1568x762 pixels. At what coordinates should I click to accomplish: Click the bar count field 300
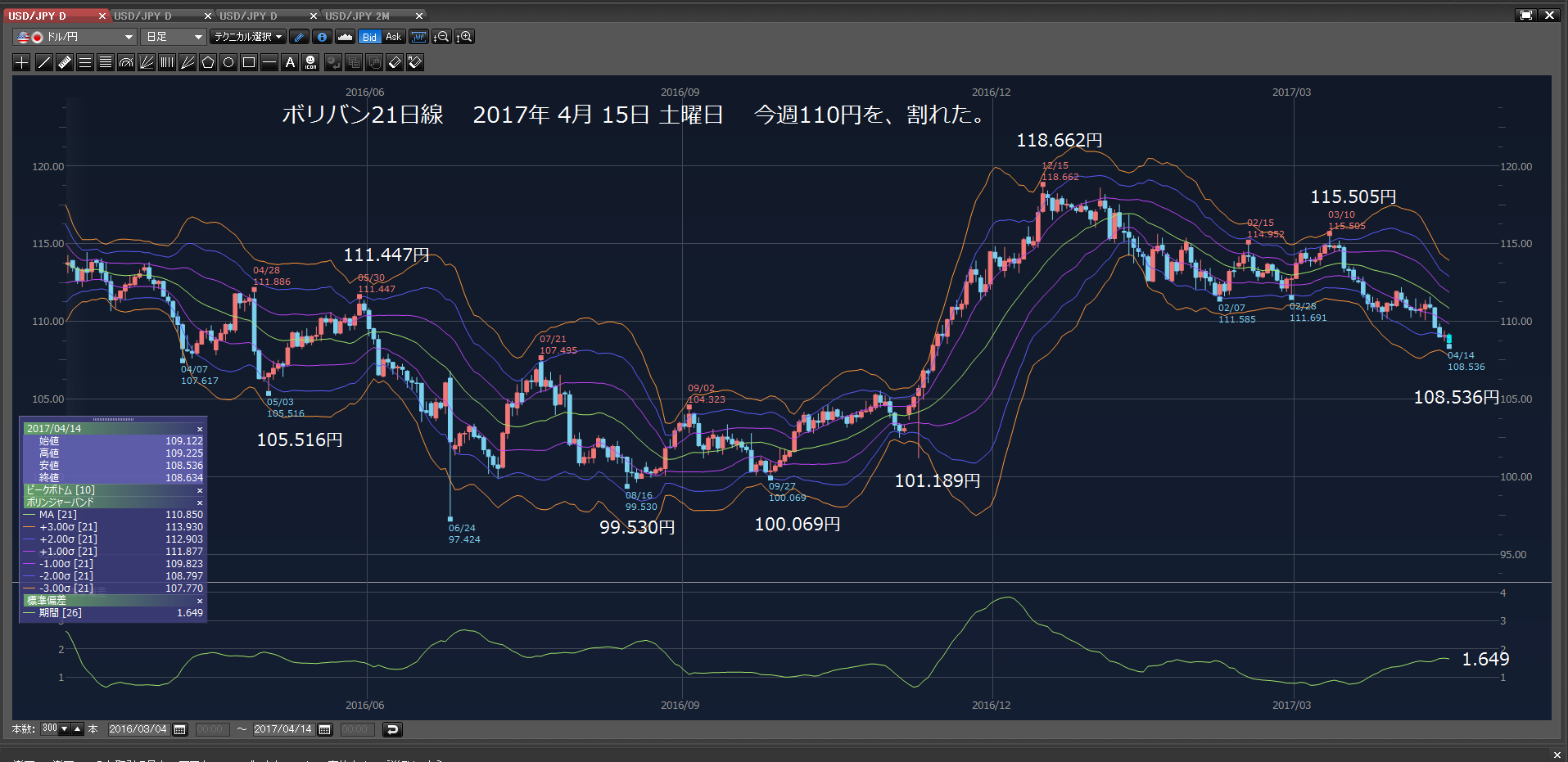(49, 728)
